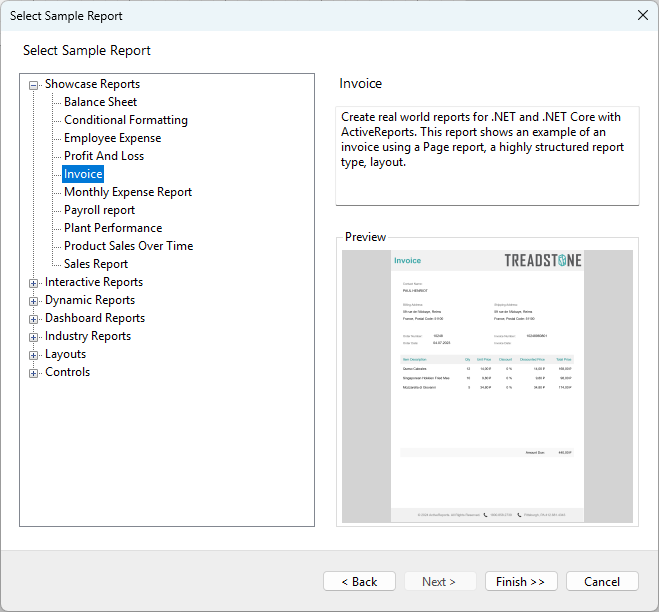
Task: Expand the Industry Reports node
Action: pos(34,338)
